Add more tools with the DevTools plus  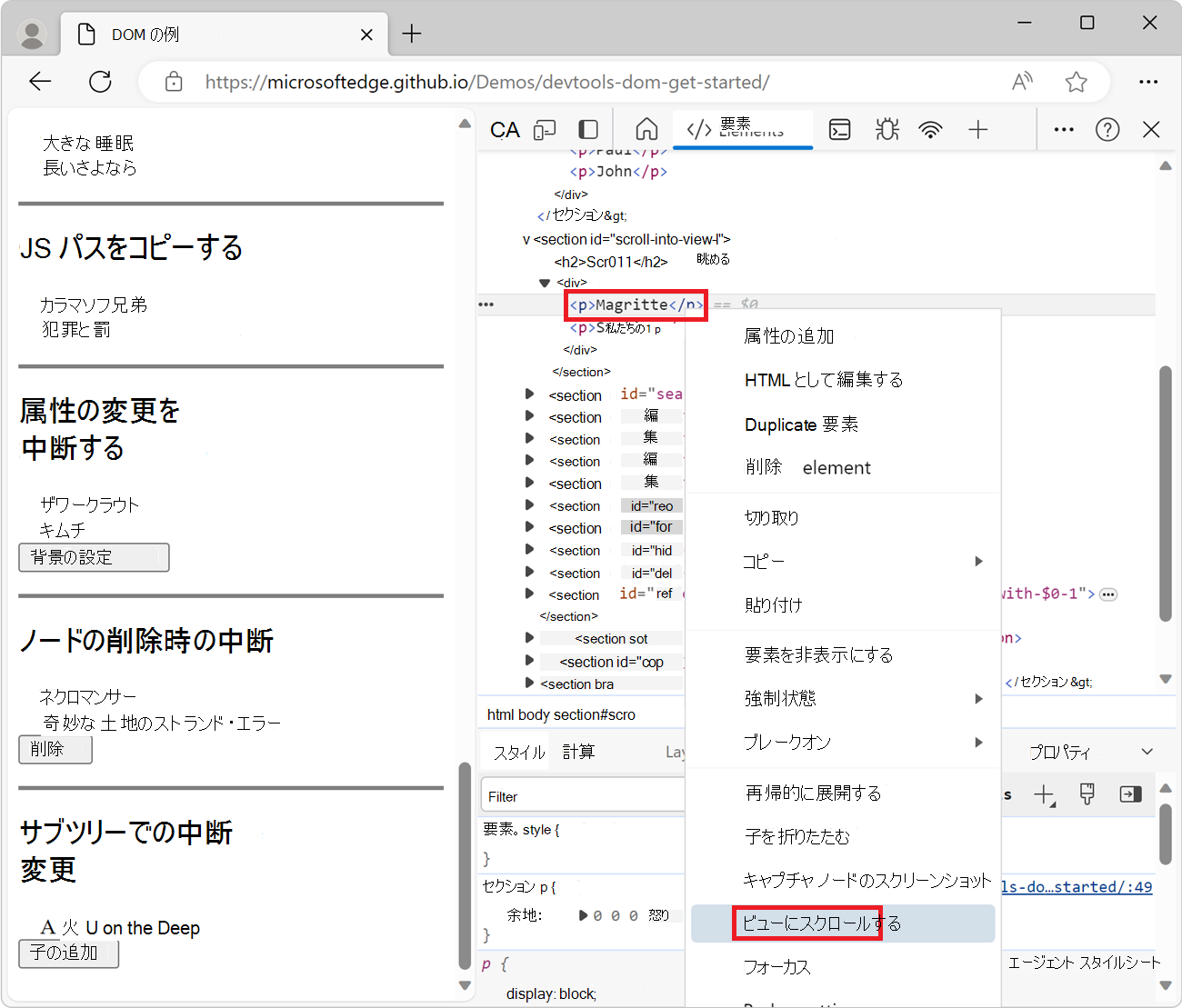(978, 130)
